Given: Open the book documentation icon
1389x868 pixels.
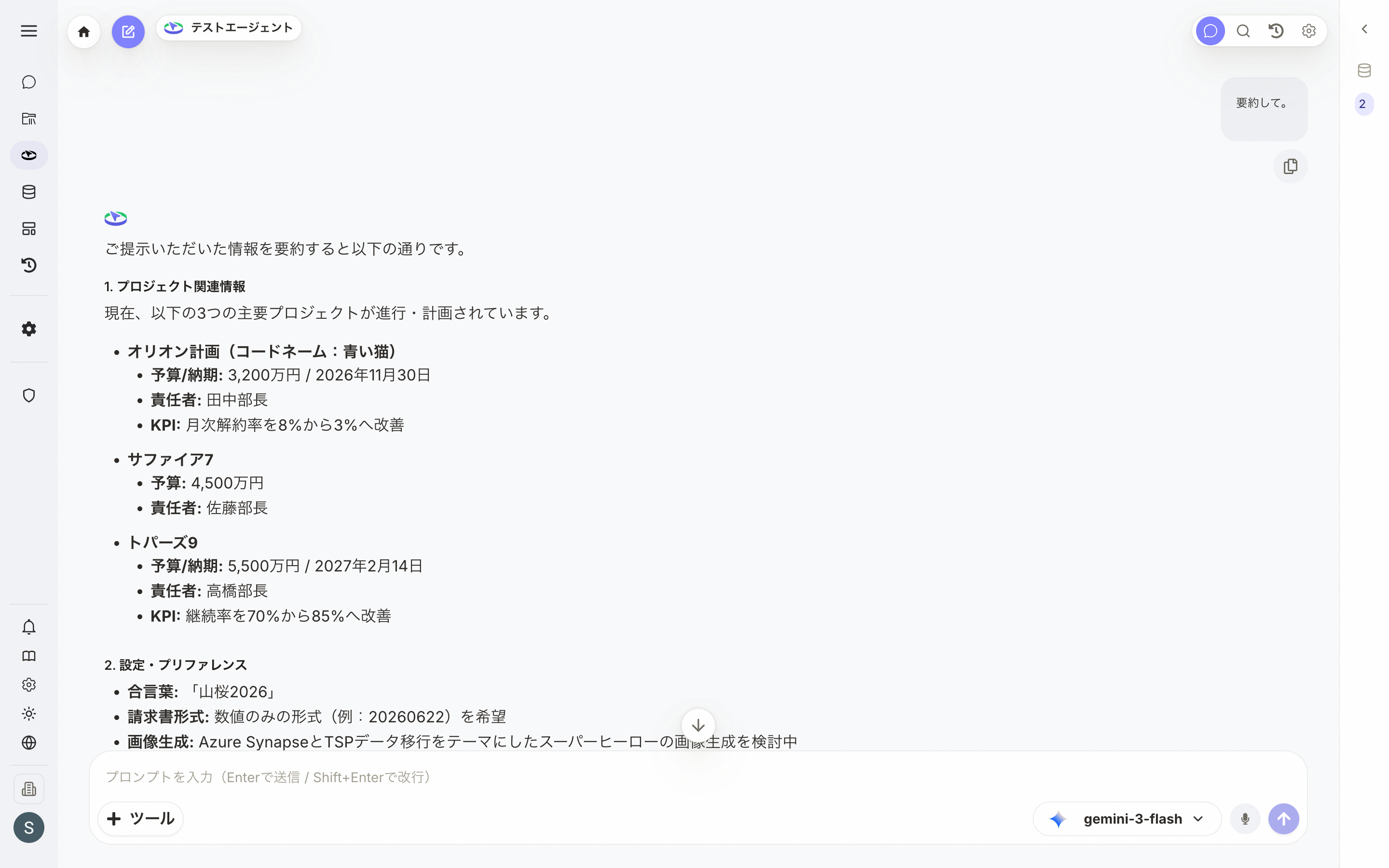Looking at the screenshot, I should tap(29, 656).
